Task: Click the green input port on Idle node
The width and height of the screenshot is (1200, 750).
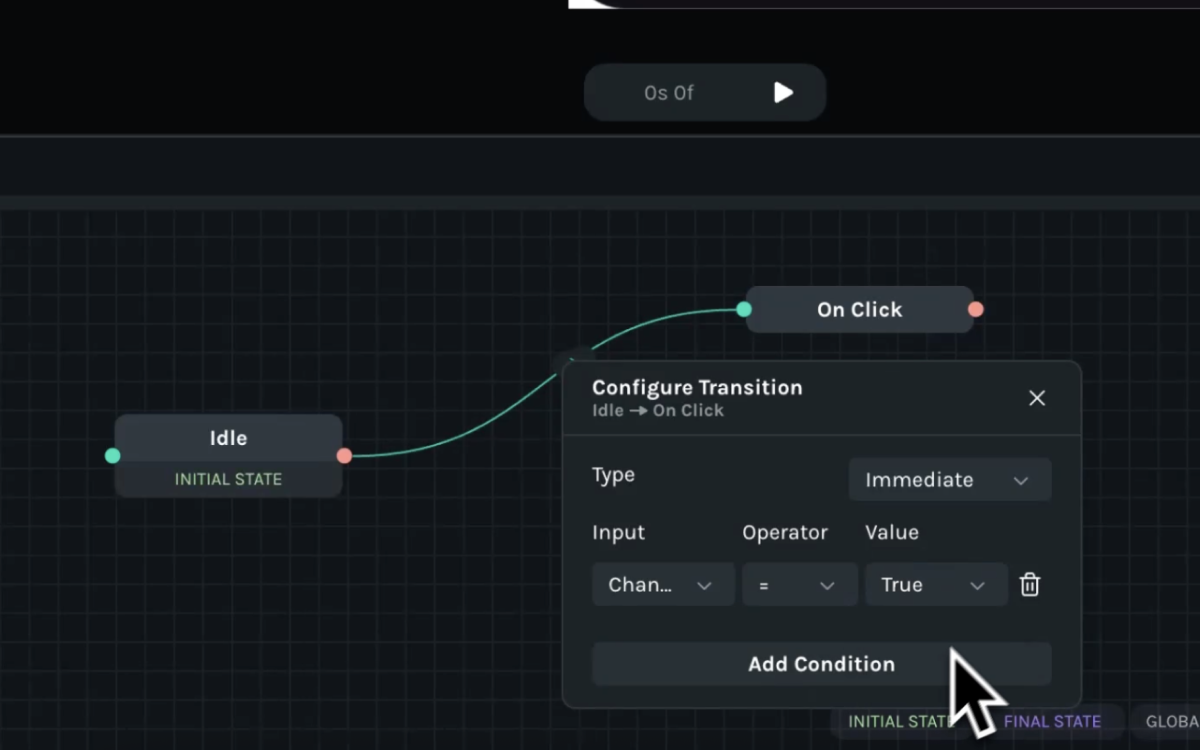Action: tap(113, 456)
